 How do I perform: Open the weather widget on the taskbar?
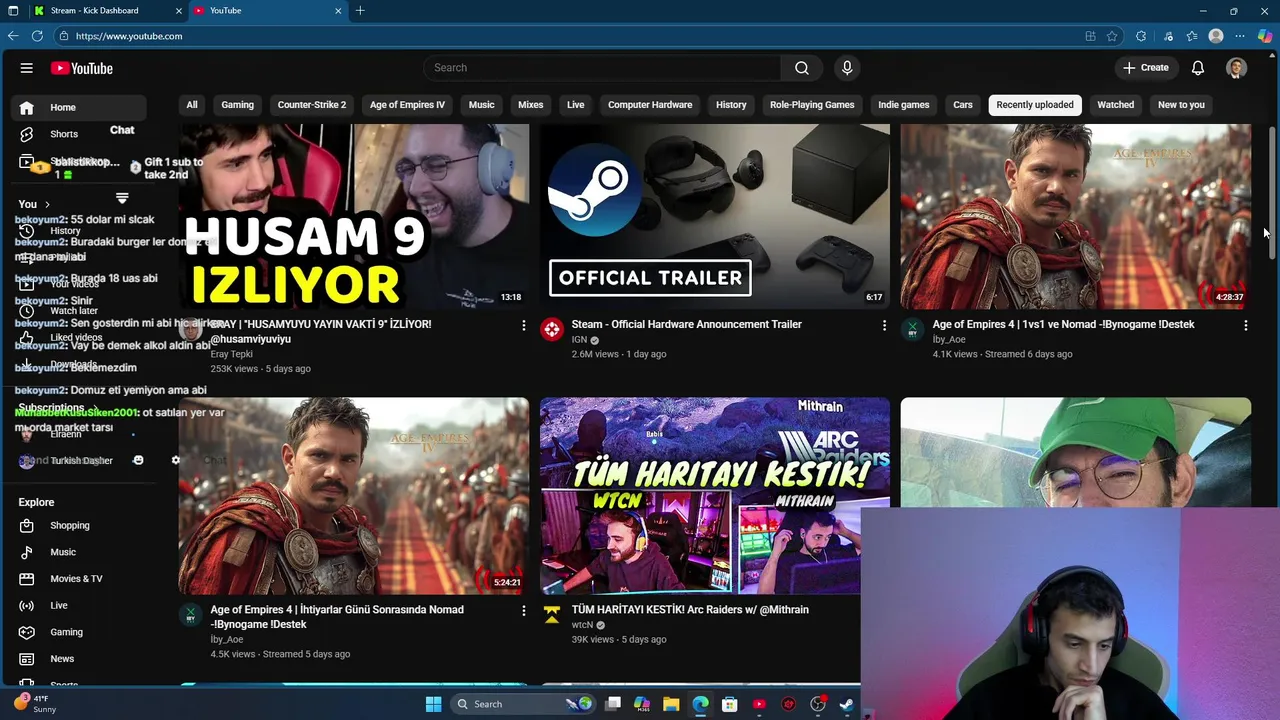[x=35, y=704]
